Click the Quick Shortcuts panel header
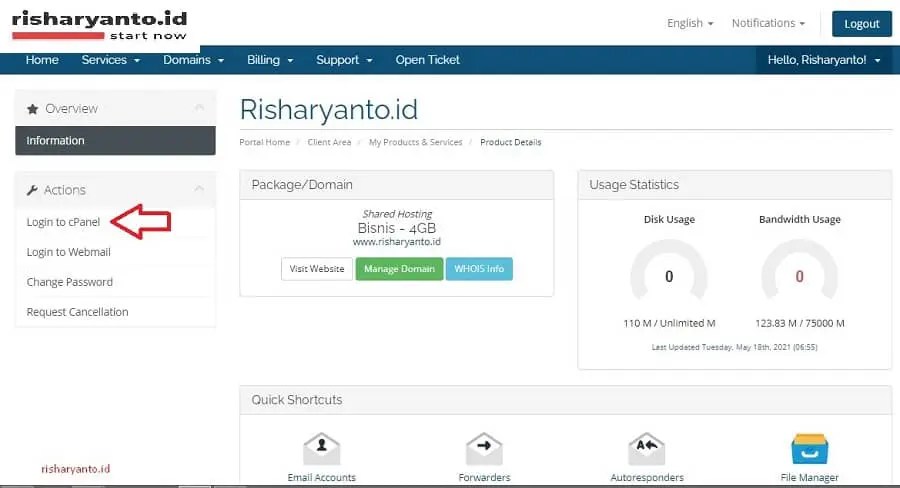Viewport: 900px width, 488px height. click(565, 400)
